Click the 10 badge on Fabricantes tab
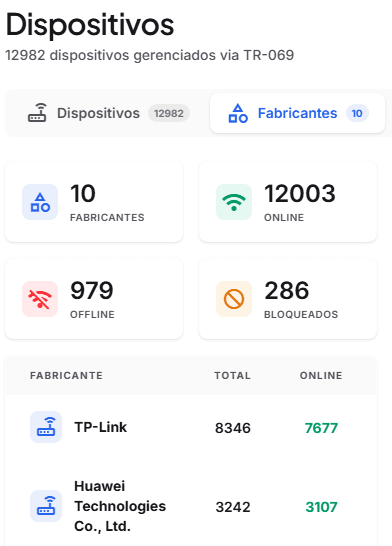This screenshot has width=392, height=546. point(357,113)
